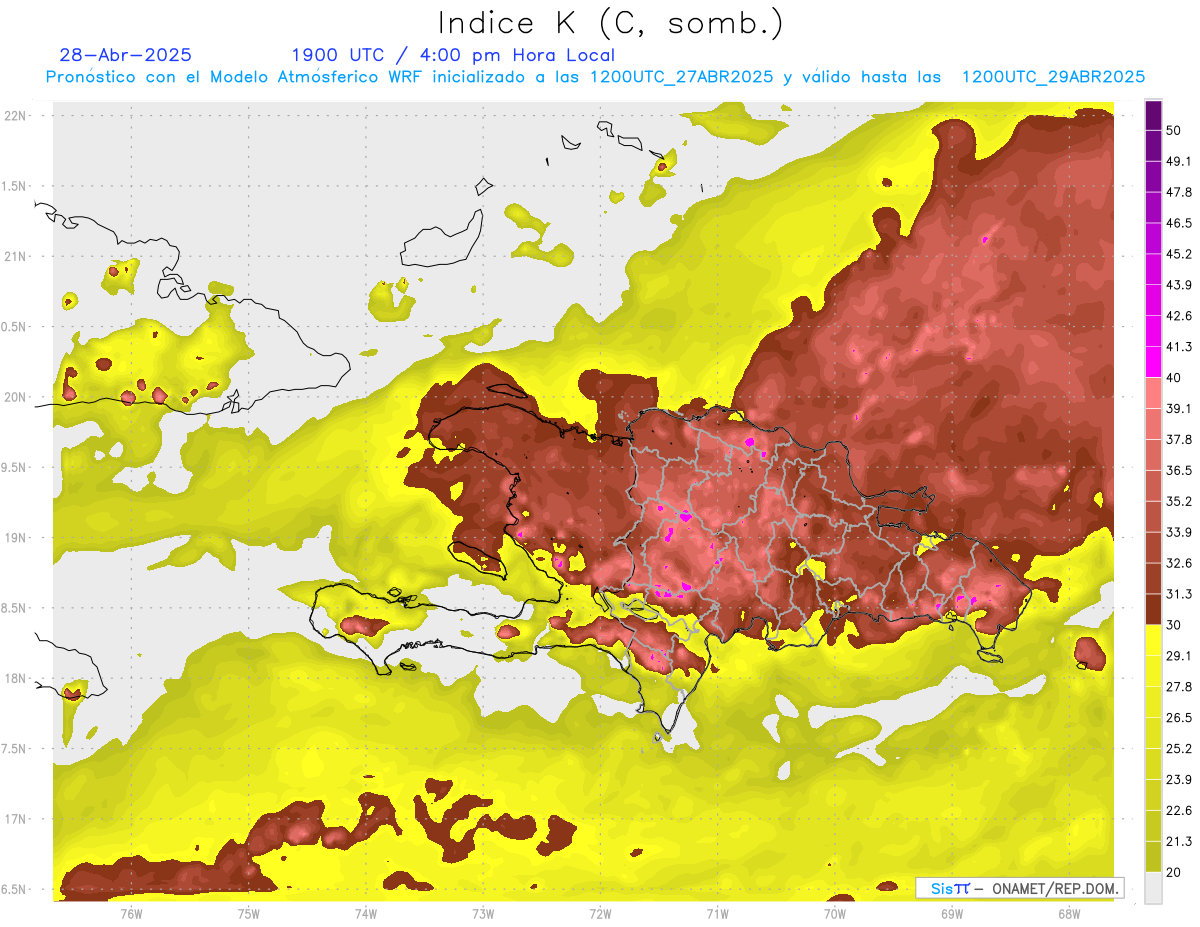Viewport: 1200px width, 927px height.
Task: Click the "17N" latitude axis label
Action: point(15,819)
